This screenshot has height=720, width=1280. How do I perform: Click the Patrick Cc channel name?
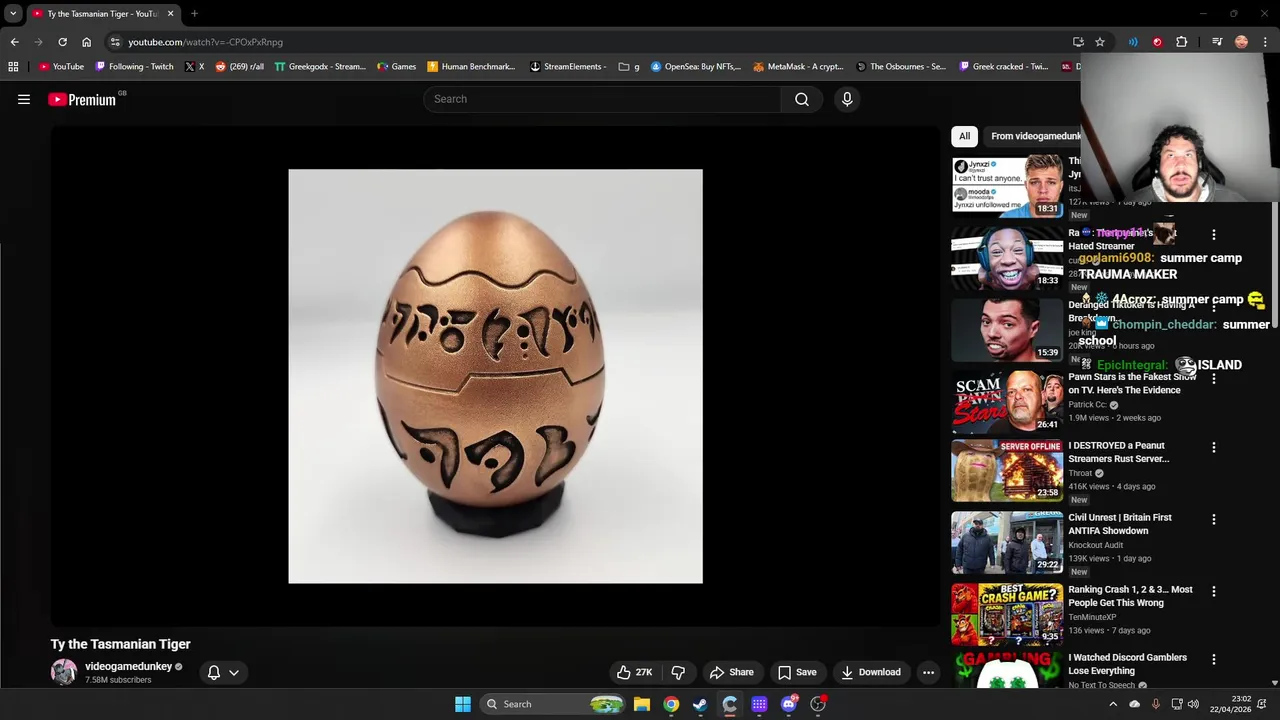click(x=1087, y=405)
